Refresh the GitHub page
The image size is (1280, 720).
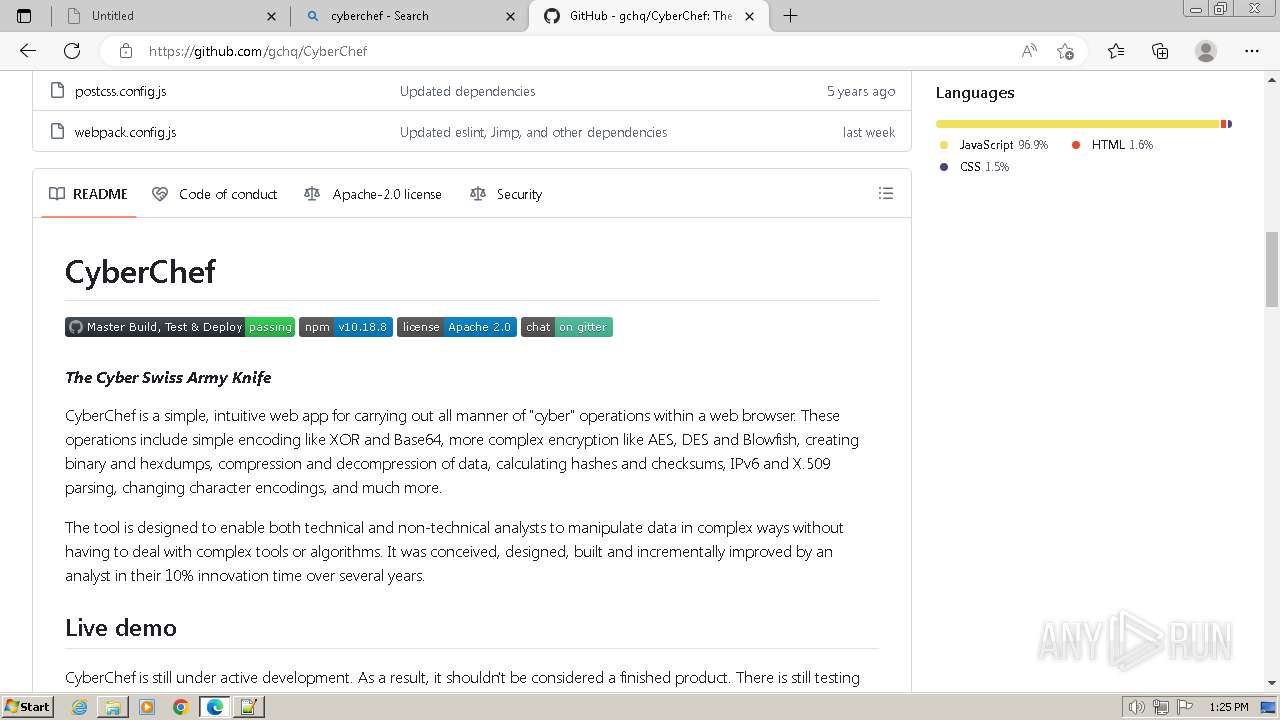[x=72, y=51]
